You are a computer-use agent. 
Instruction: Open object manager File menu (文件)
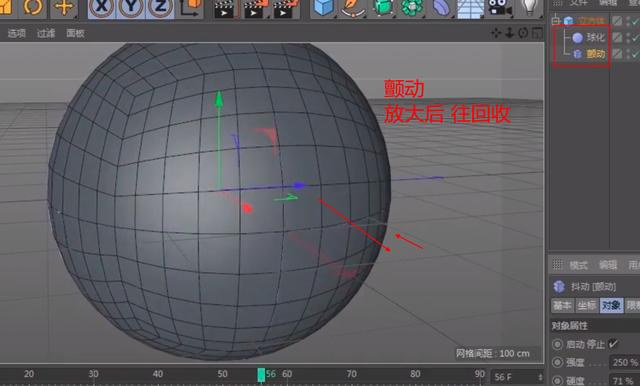[x=579, y=2]
